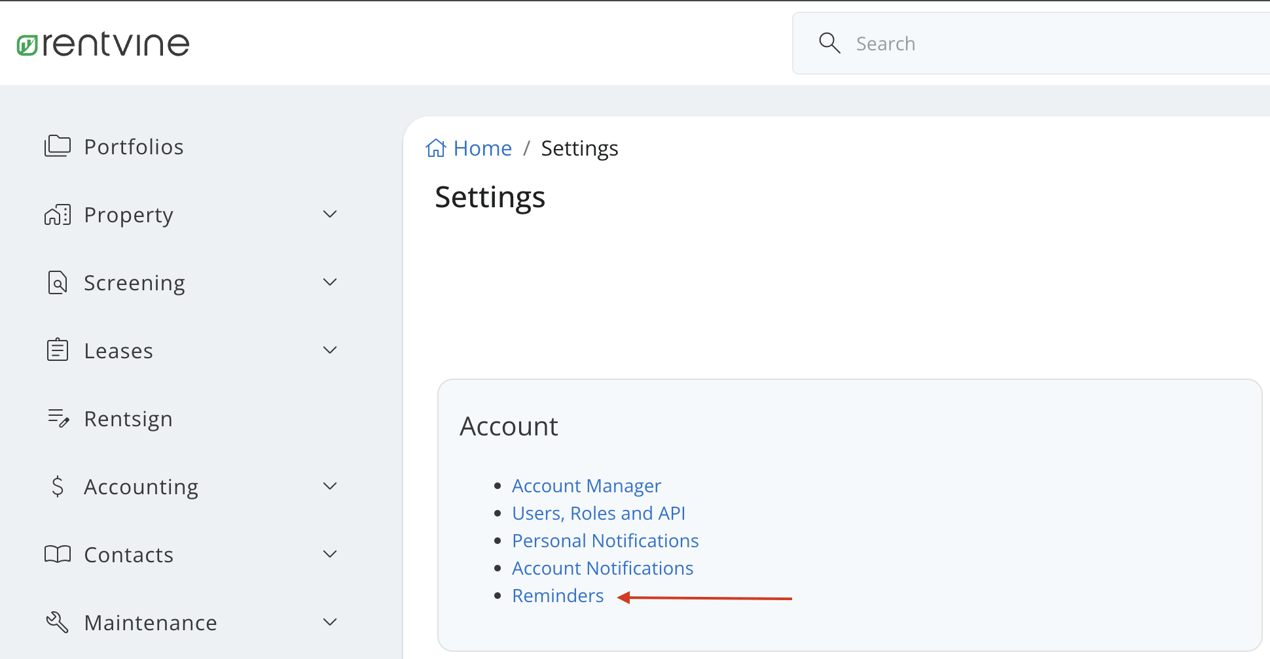Screen dimensions: 1270x659
Task: Click the Rentvine leaf logo
Action: (27, 43)
